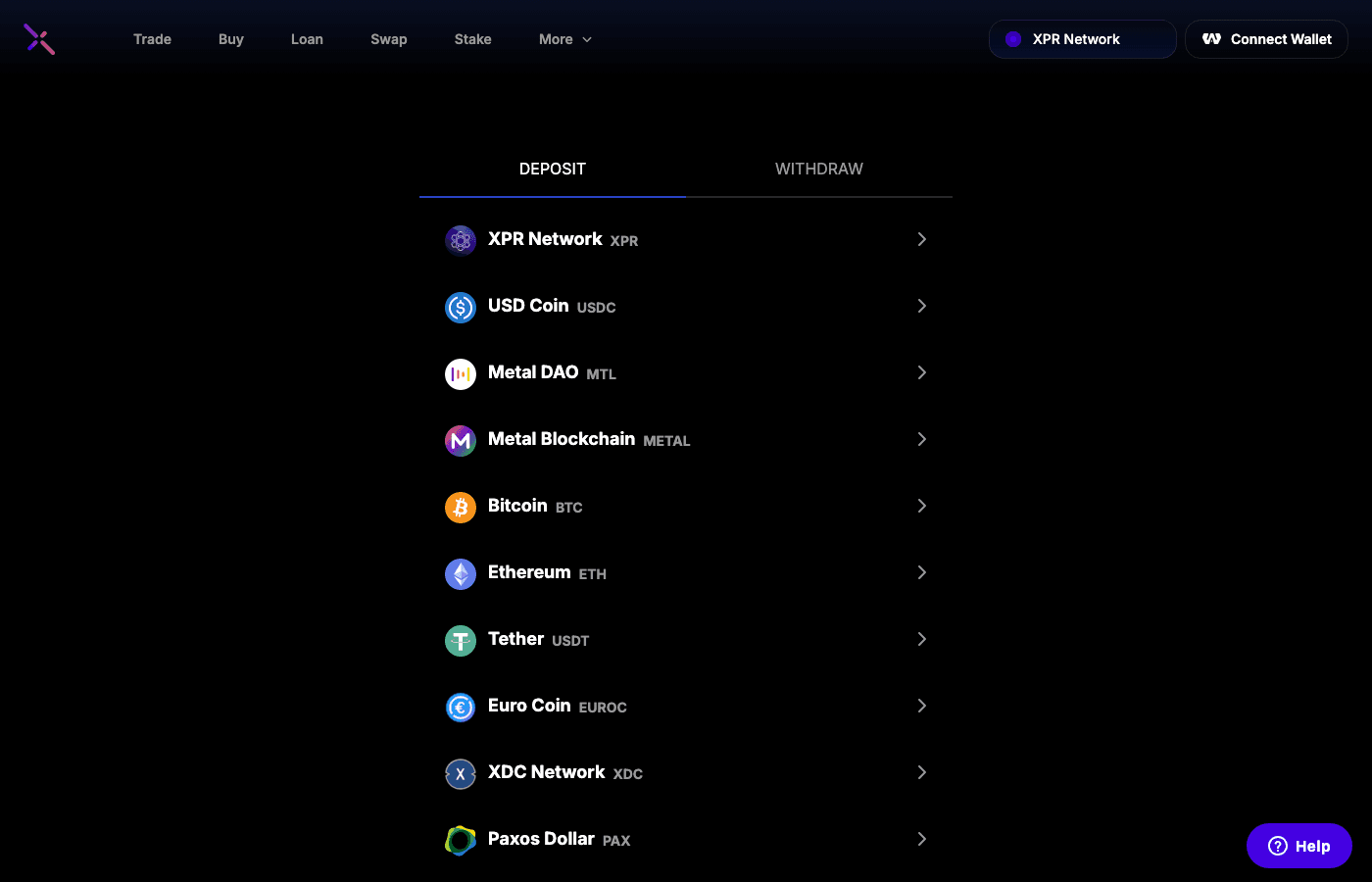
Task: Click the Euro Coin EUROC icon
Action: 461,707
